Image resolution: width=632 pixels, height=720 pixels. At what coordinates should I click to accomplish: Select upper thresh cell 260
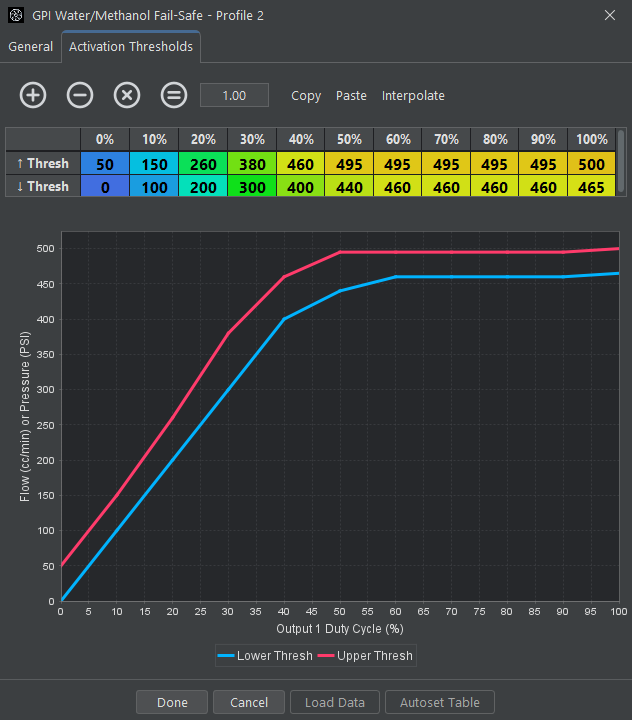(203, 163)
